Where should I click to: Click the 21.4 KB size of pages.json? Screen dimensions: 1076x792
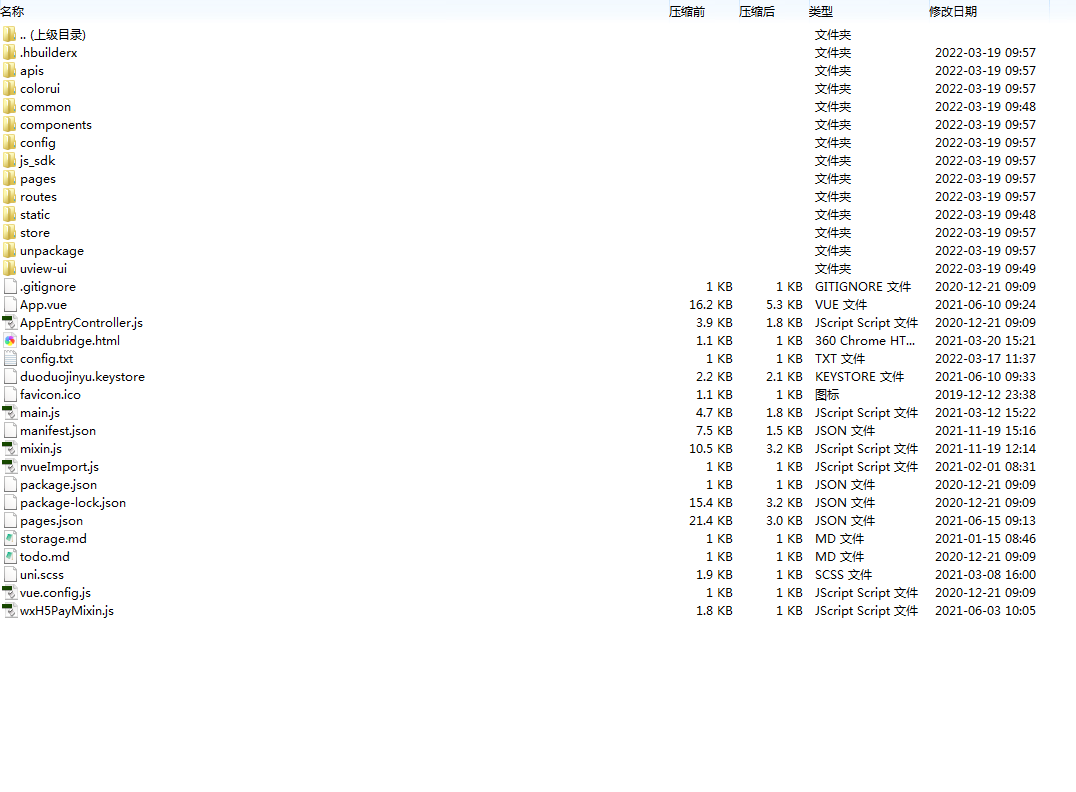pyautogui.click(x=711, y=520)
